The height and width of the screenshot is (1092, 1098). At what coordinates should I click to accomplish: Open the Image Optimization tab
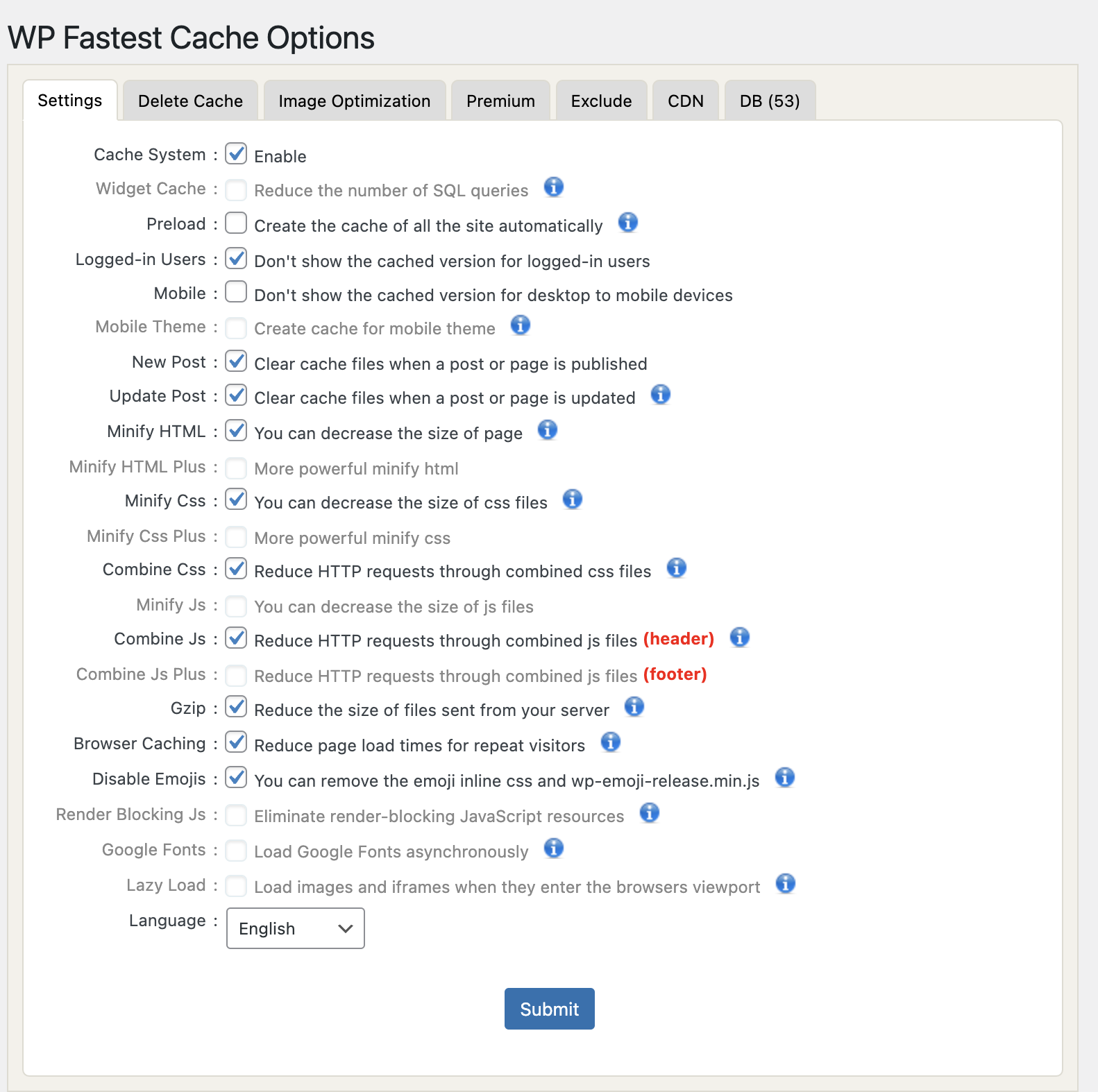click(x=355, y=101)
